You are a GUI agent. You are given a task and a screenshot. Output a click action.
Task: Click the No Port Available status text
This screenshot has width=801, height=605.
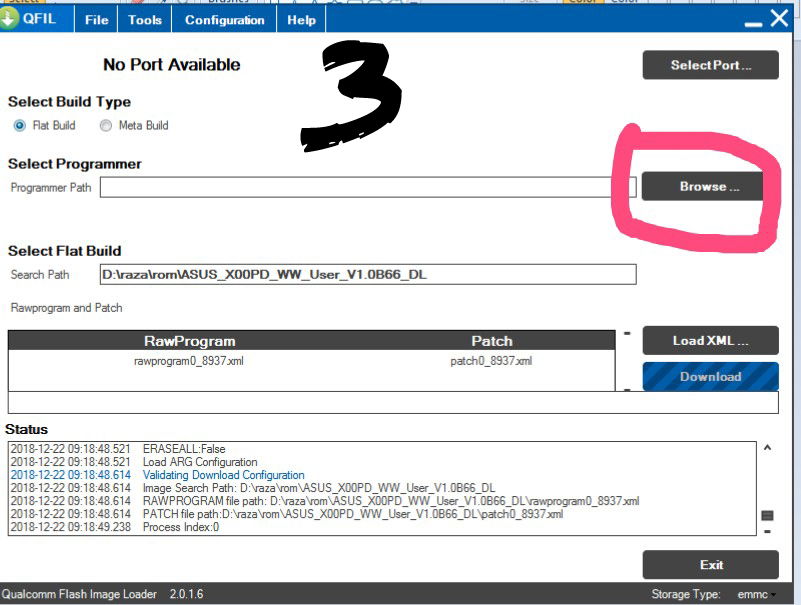point(172,64)
